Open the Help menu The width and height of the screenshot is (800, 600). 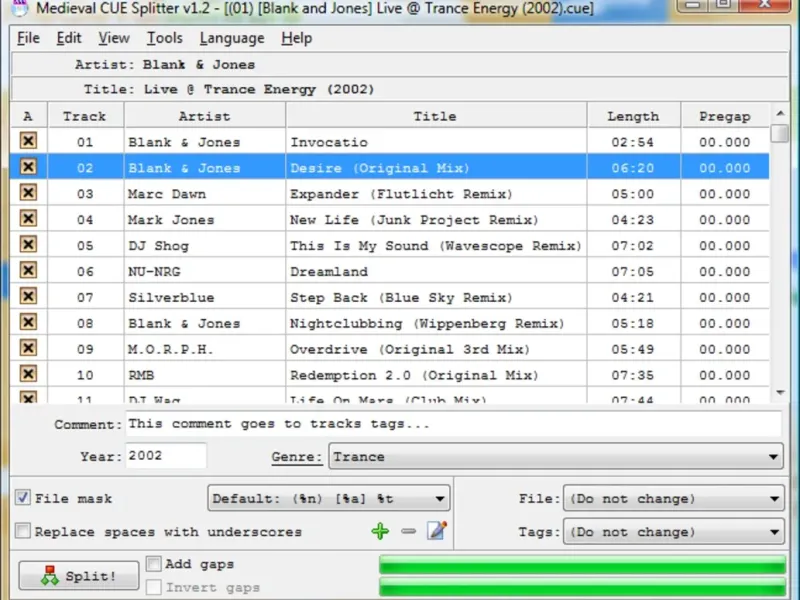pos(296,38)
